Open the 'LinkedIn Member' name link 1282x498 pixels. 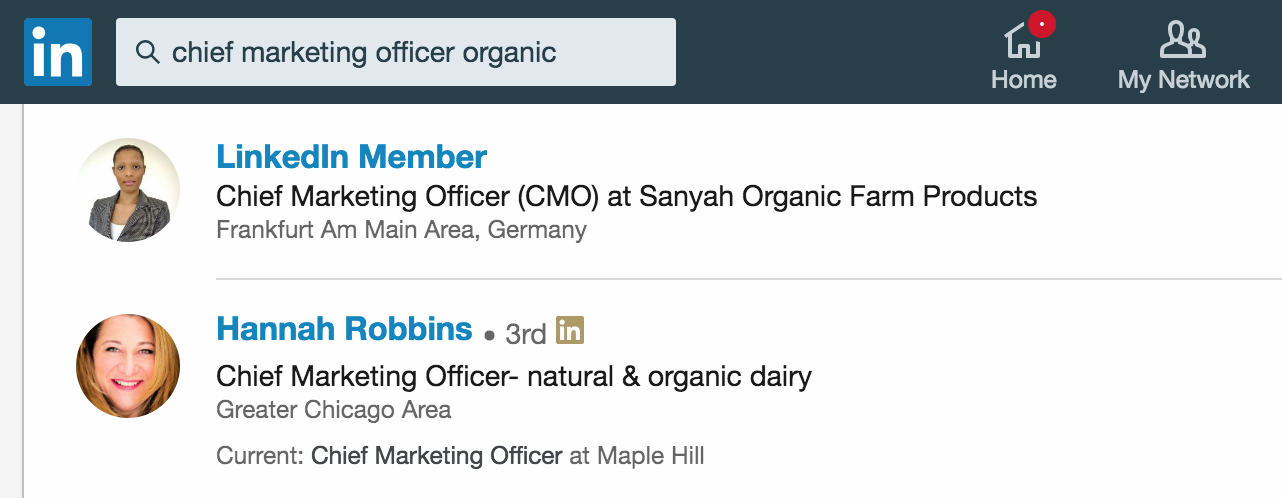[351, 157]
